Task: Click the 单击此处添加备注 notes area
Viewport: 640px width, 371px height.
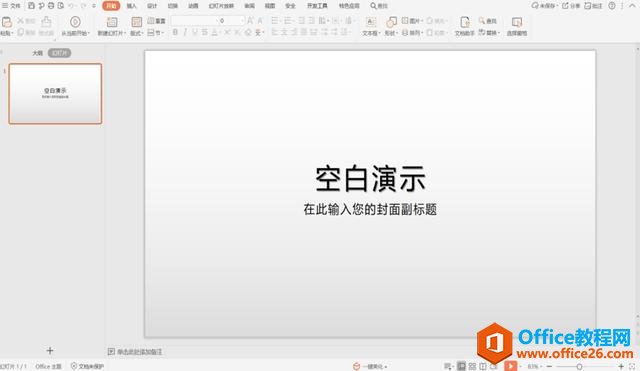Action: pyautogui.click(x=140, y=351)
